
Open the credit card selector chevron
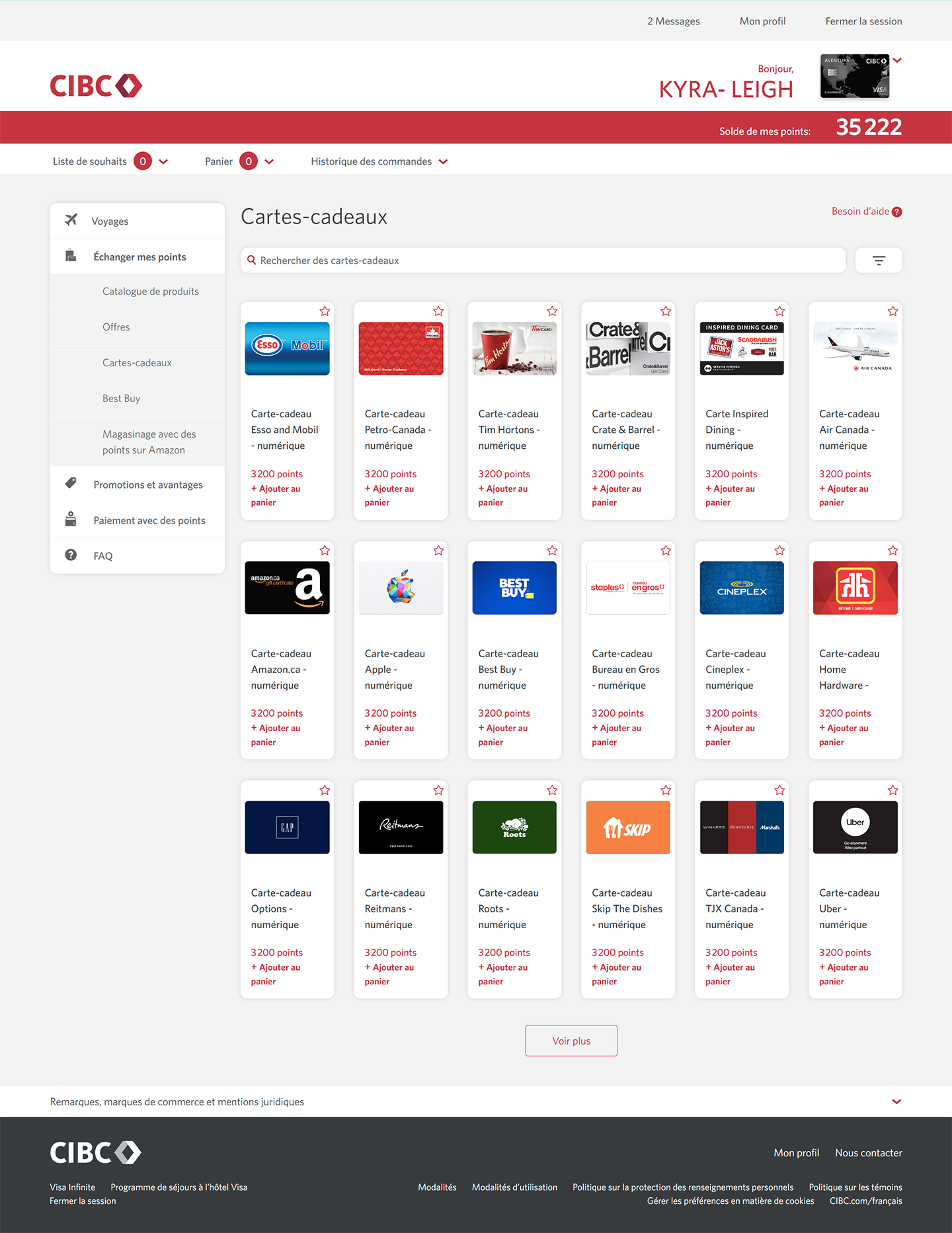[897, 61]
